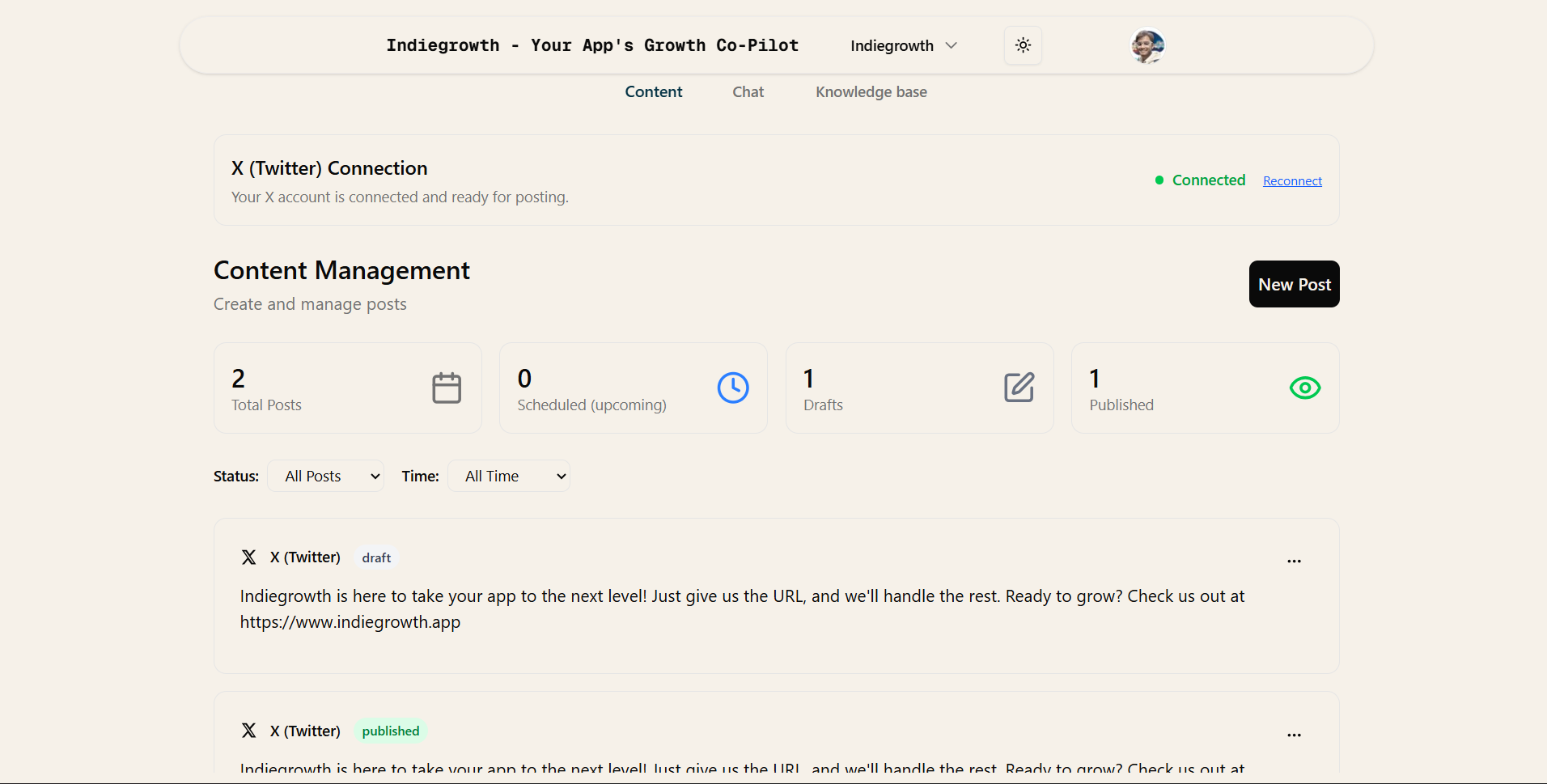Screen dimensions: 1547x784
Task: Open the published post's ellipsis menu
Action: click(1294, 735)
